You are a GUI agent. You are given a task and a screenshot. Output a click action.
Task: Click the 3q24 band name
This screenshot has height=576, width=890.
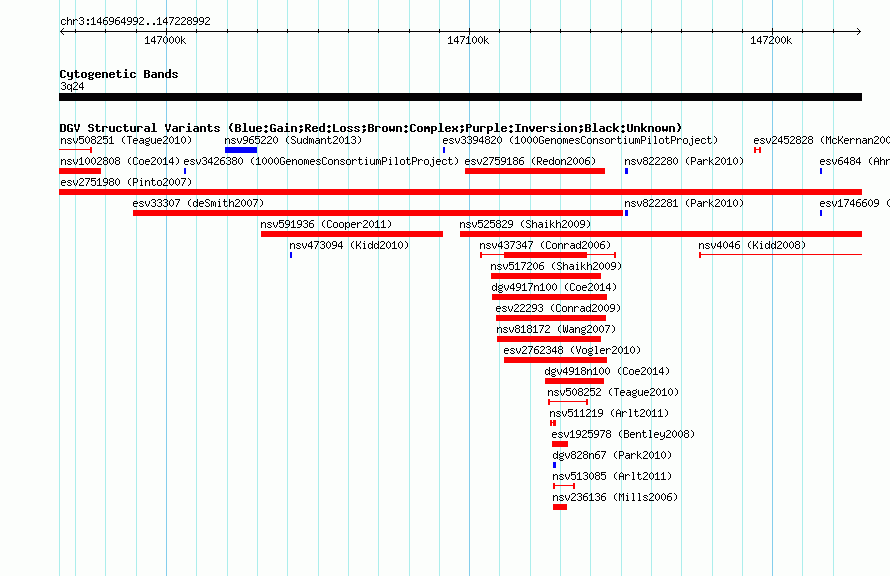click(72, 86)
